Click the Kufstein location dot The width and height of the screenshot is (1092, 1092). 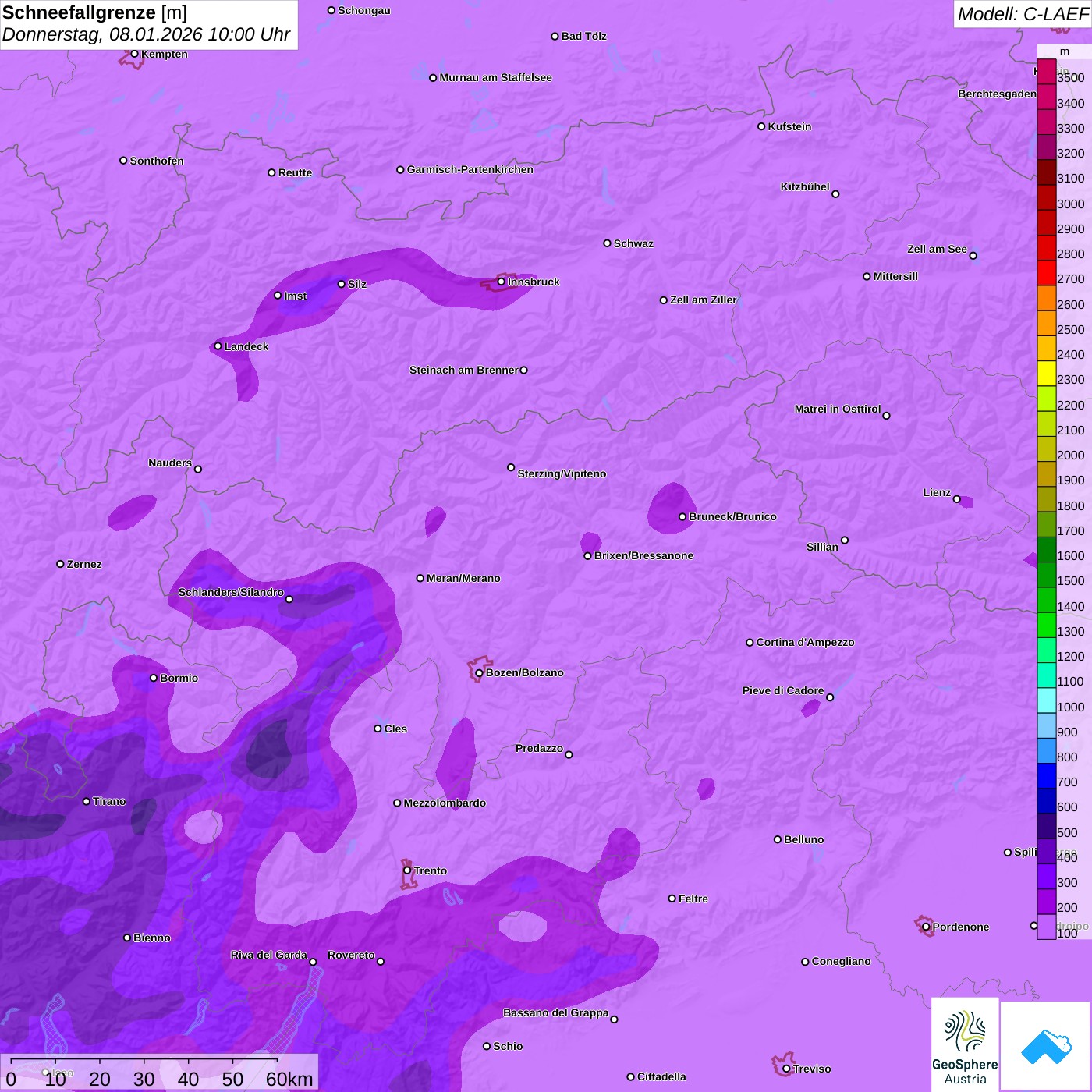[761, 126]
